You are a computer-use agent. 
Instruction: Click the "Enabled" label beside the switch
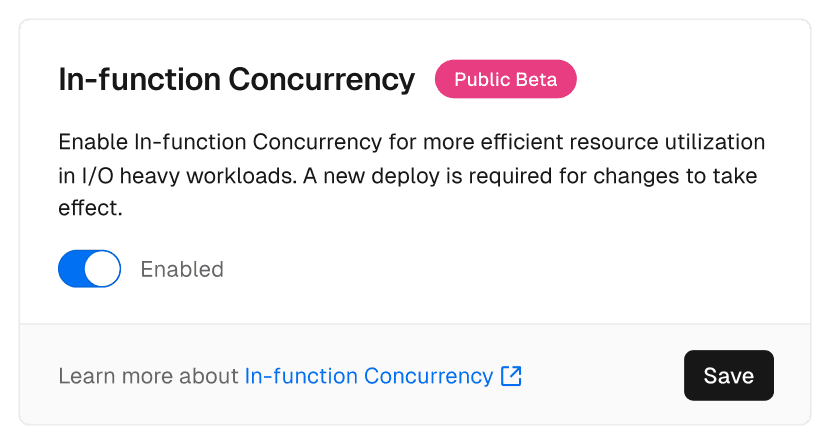pyautogui.click(x=182, y=269)
